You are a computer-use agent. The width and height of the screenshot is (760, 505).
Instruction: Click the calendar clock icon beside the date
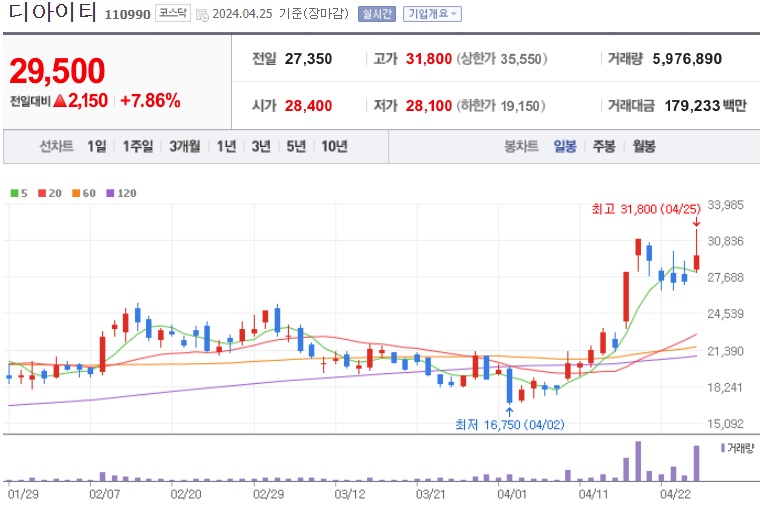(202, 15)
